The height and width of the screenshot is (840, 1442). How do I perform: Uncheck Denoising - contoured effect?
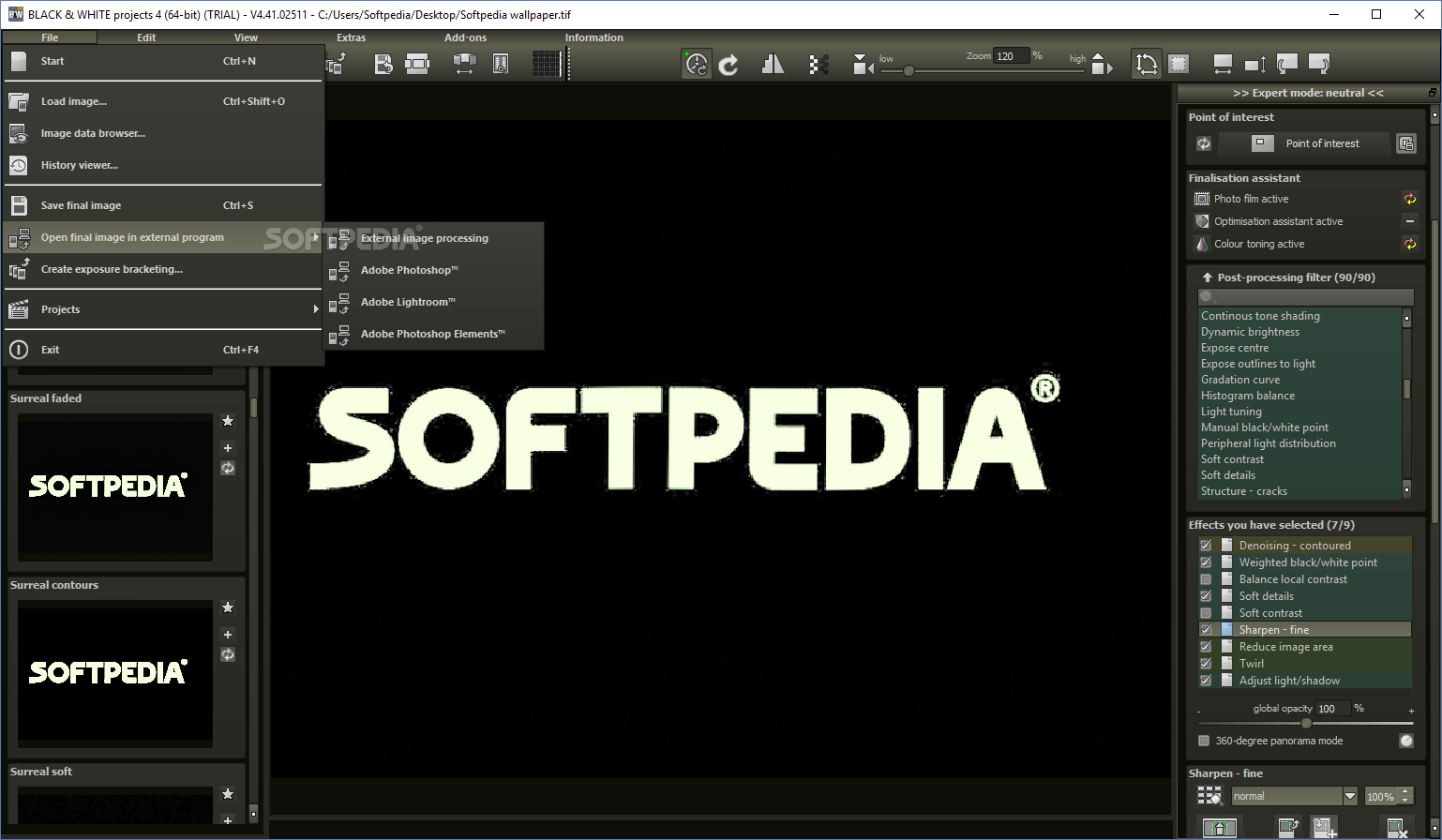1206,546
